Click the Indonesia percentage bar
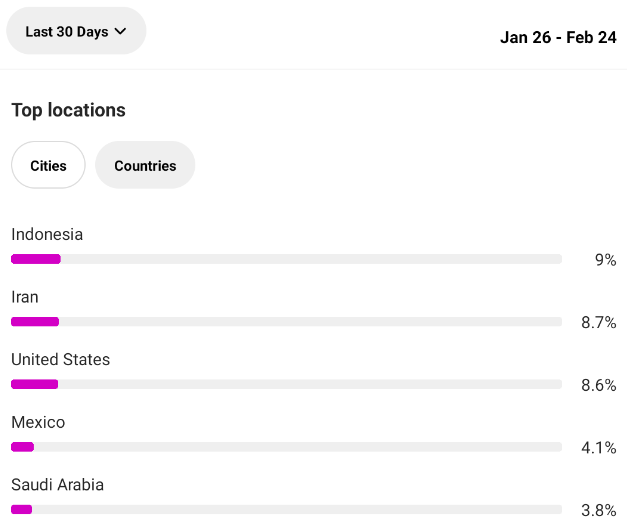627x529 pixels. point(286,259)
